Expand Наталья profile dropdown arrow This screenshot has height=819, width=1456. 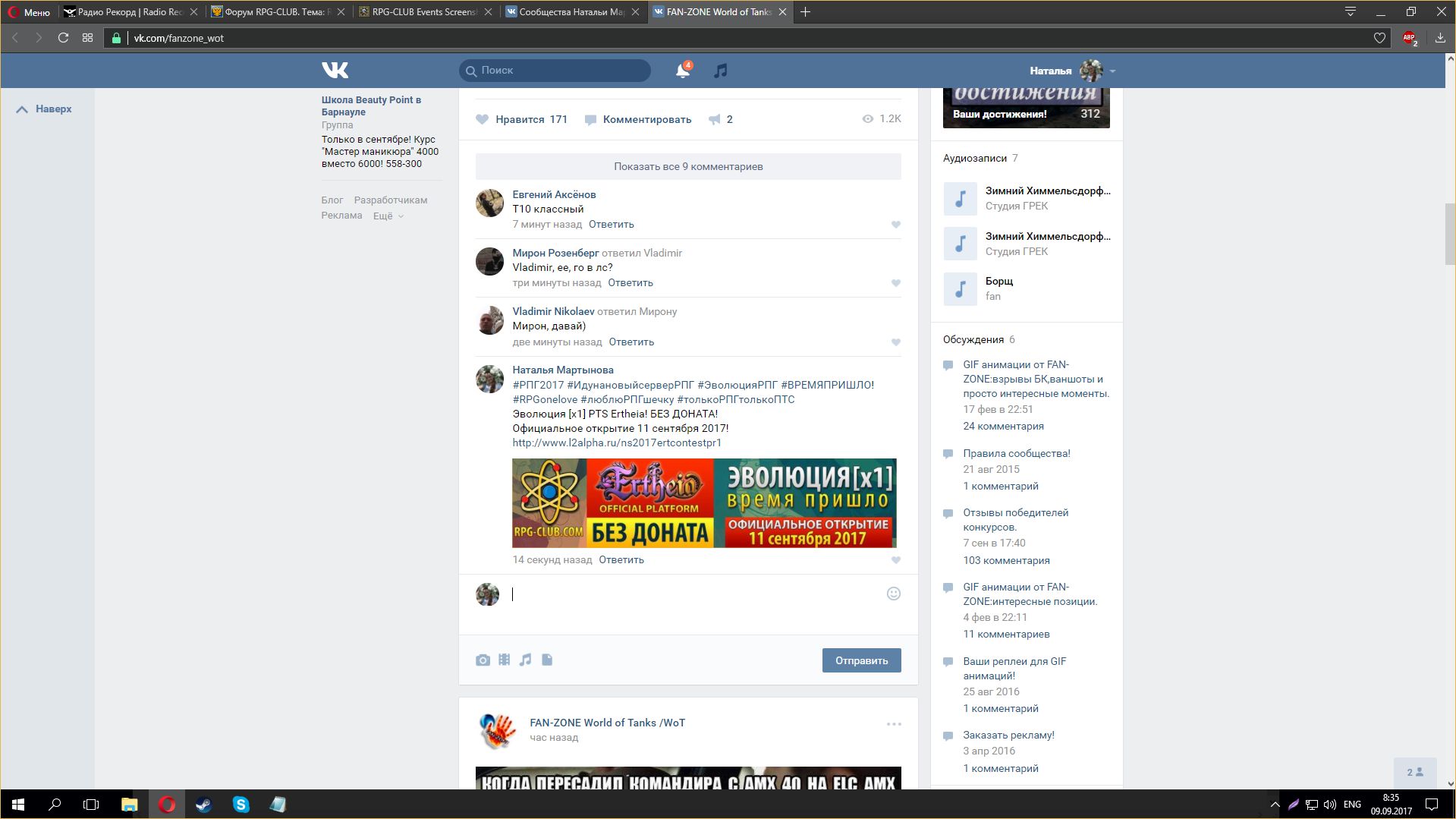1112,71
